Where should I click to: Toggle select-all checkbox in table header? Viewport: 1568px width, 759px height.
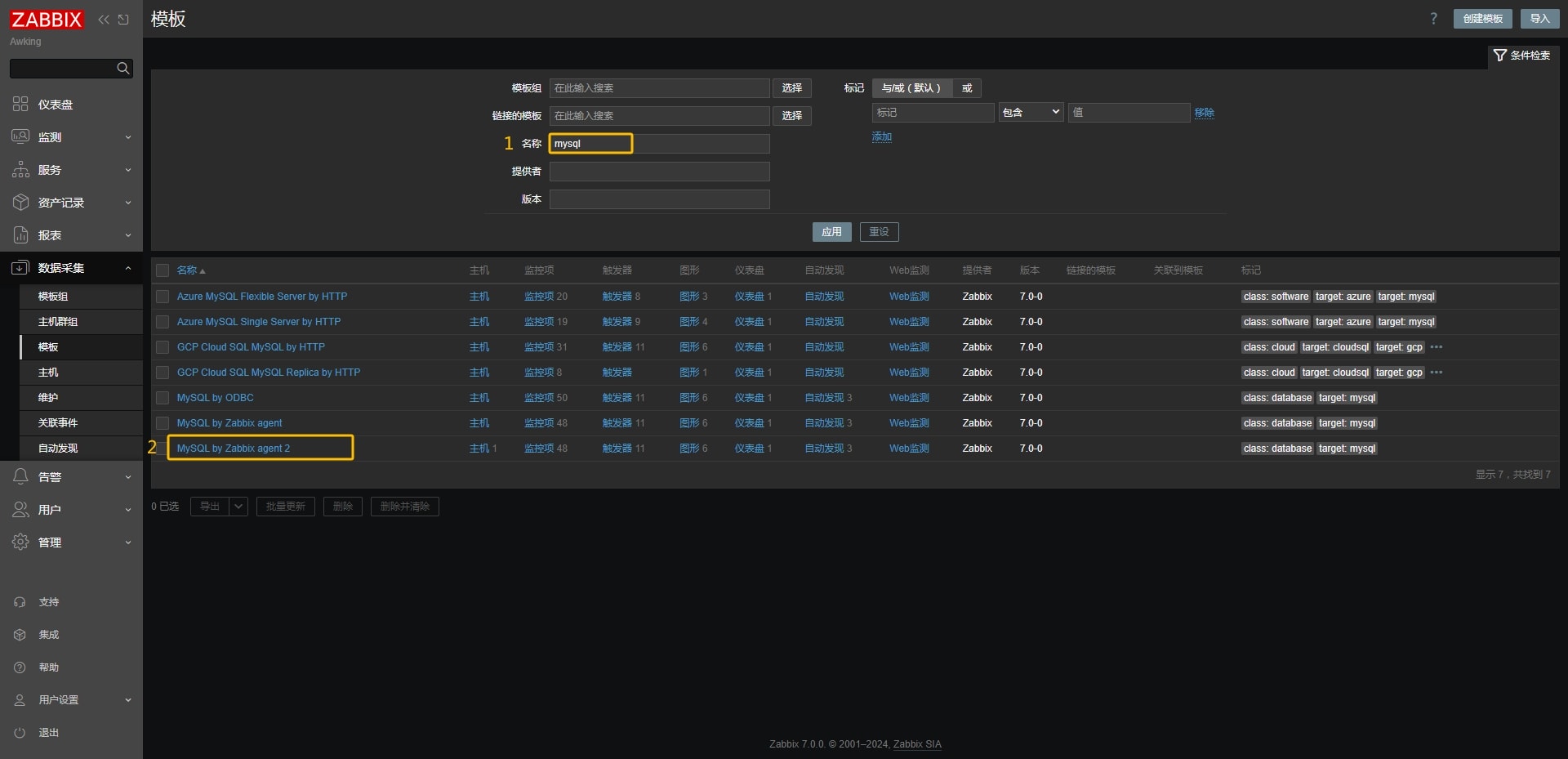pos(163,270)
